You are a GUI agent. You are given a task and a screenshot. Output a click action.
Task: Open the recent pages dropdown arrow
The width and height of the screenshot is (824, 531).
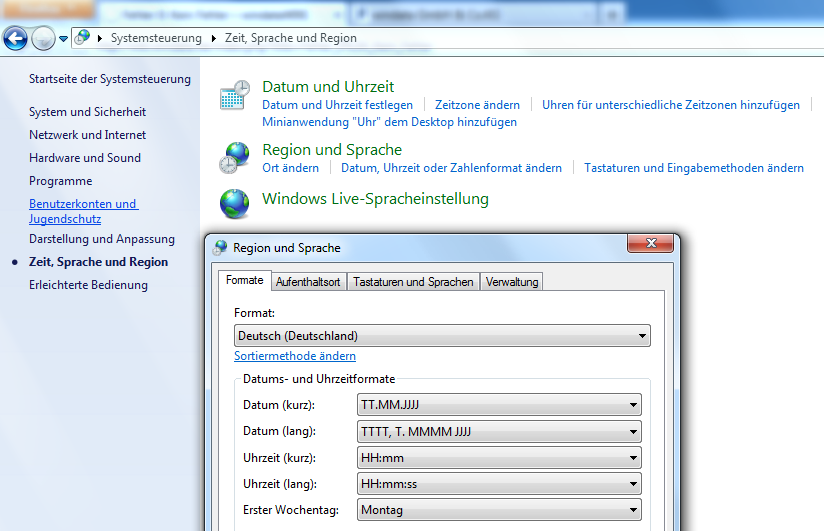[x=63, y=38]
